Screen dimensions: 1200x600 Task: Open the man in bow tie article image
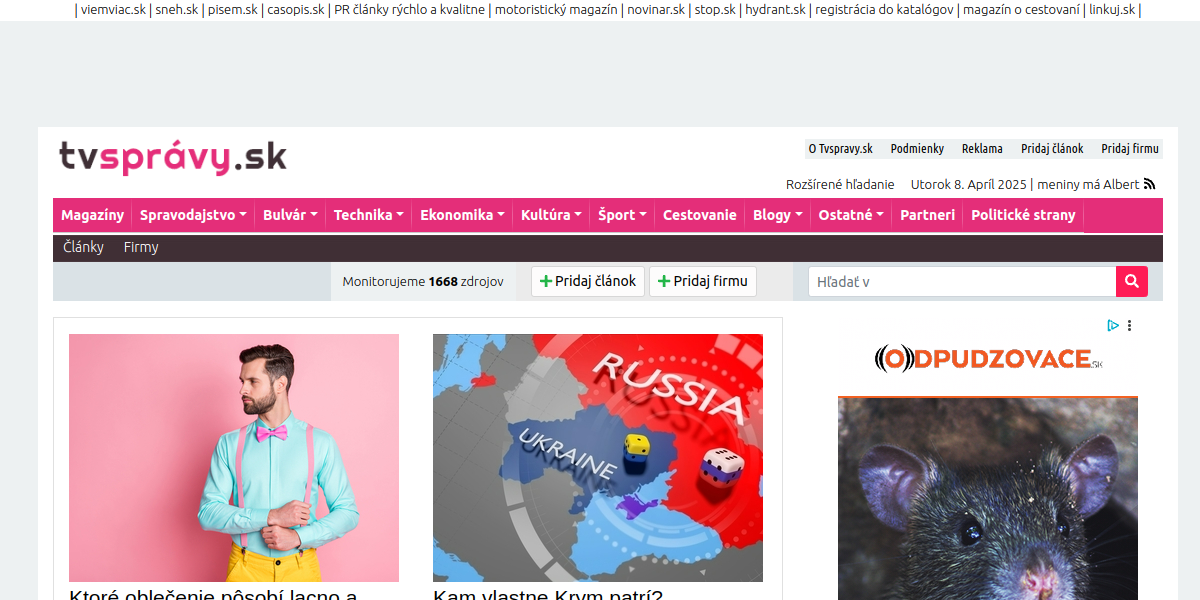pyautogui.click(x=234, y=458)
